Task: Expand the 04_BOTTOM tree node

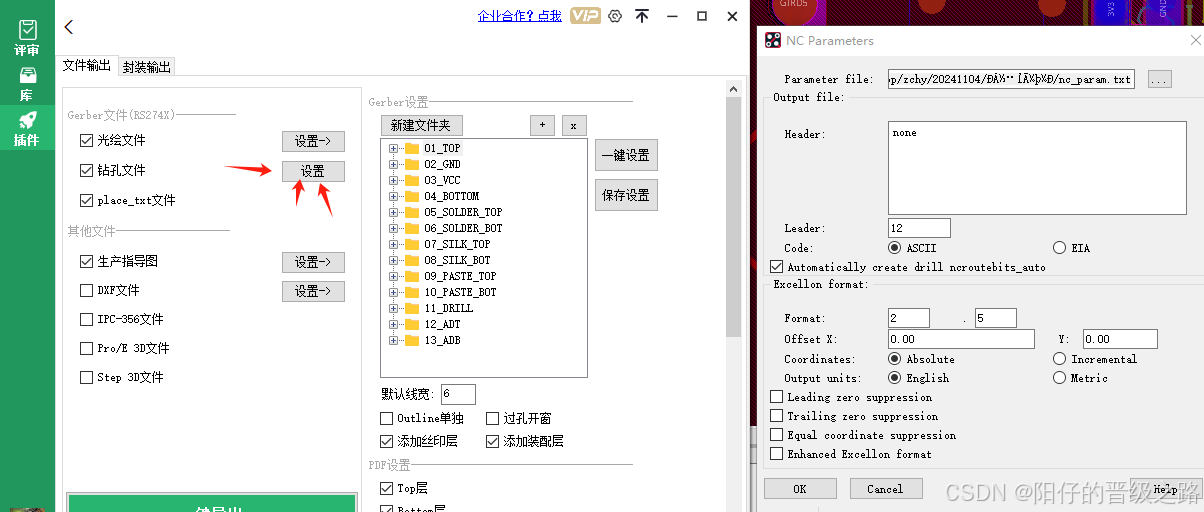Action: (393, 196)
